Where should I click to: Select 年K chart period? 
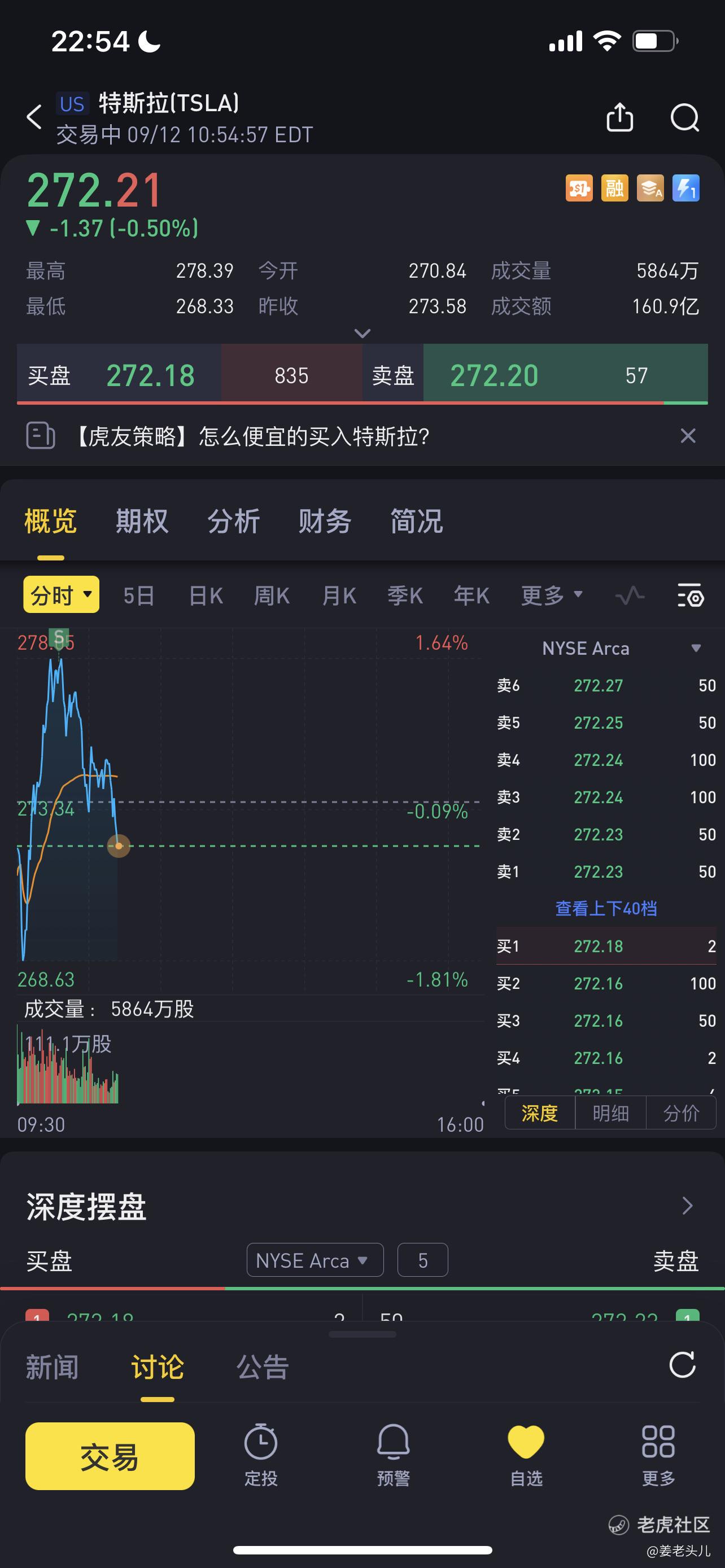[x=472, y=595]
